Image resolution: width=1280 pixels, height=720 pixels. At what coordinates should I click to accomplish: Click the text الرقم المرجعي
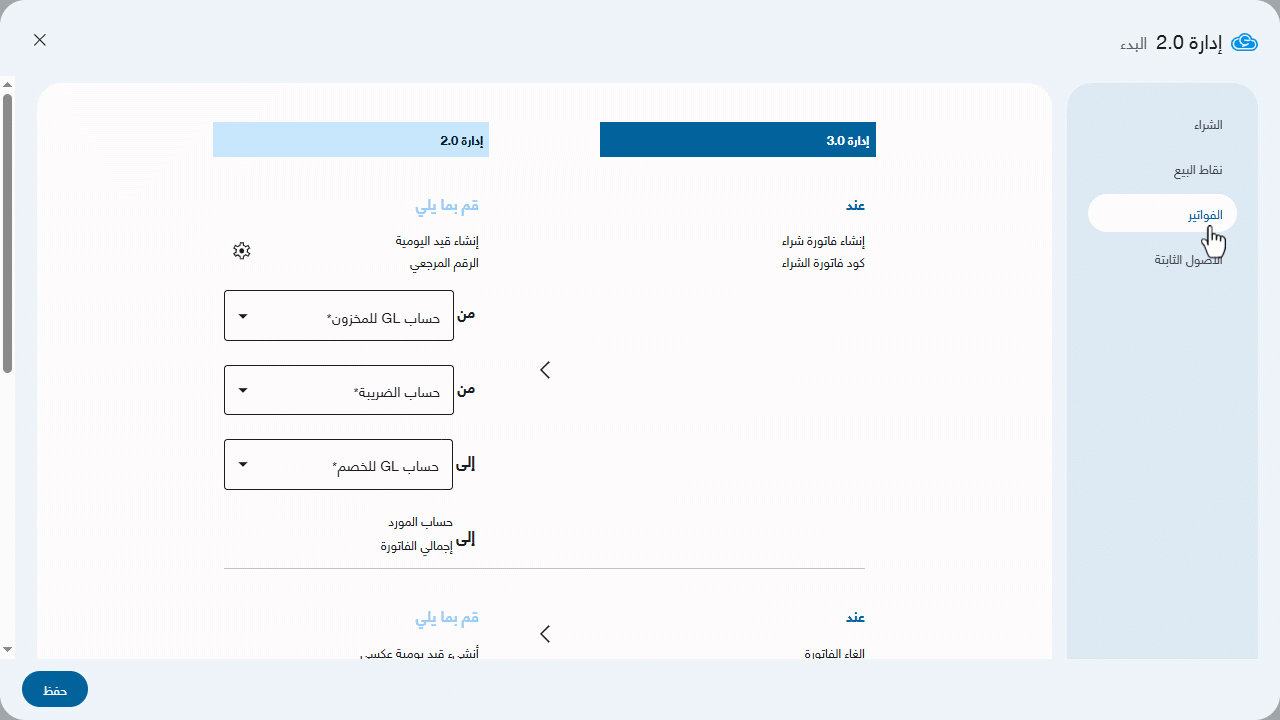[444, 264]
